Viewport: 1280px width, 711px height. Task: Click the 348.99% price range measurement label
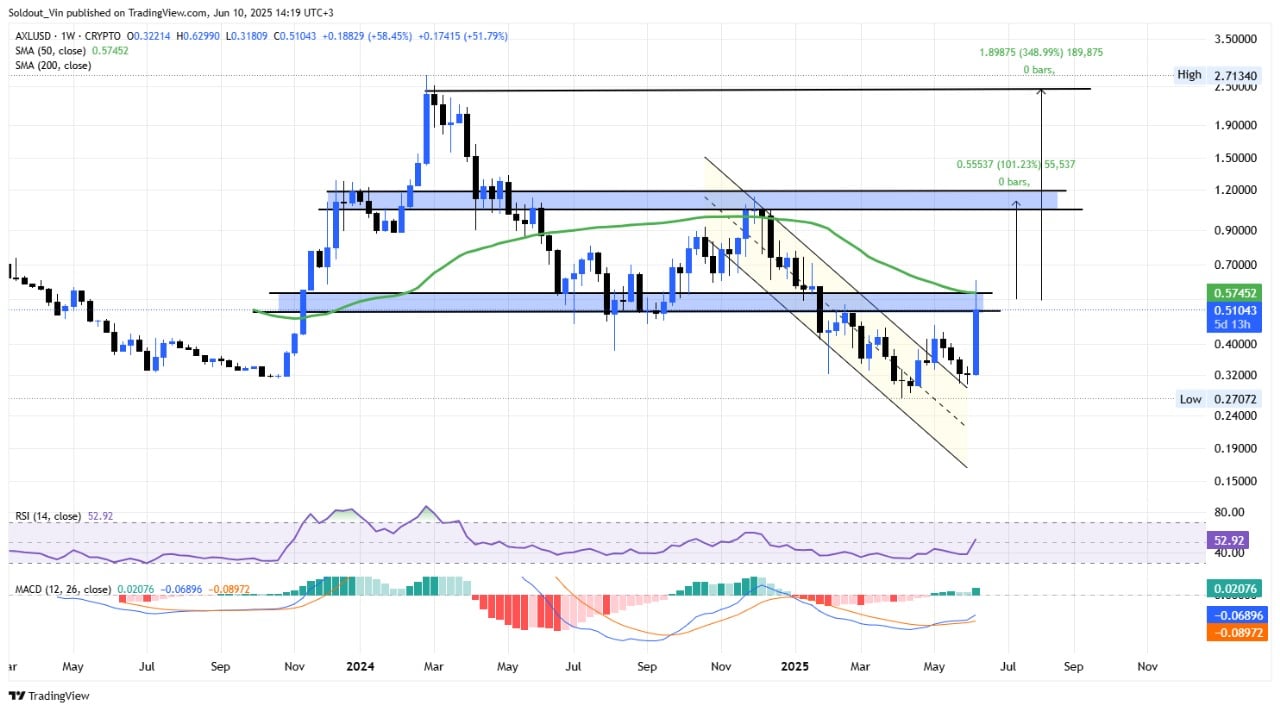click(1041, 53)
